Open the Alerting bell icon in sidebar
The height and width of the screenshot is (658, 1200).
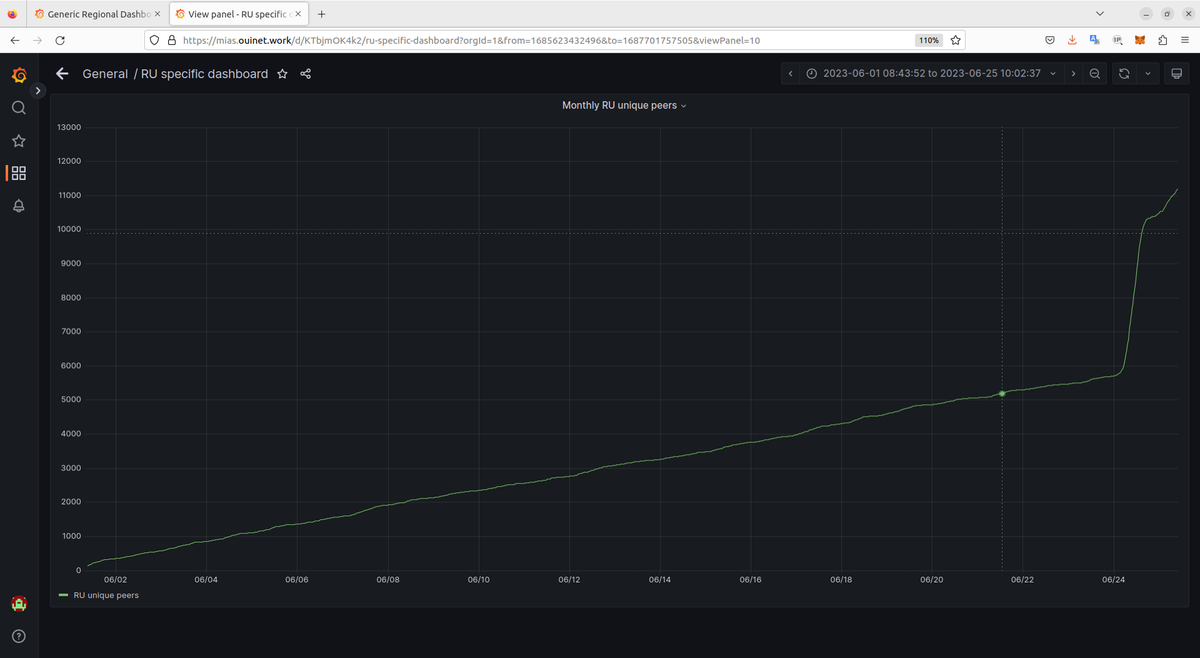tap(18, 206)
